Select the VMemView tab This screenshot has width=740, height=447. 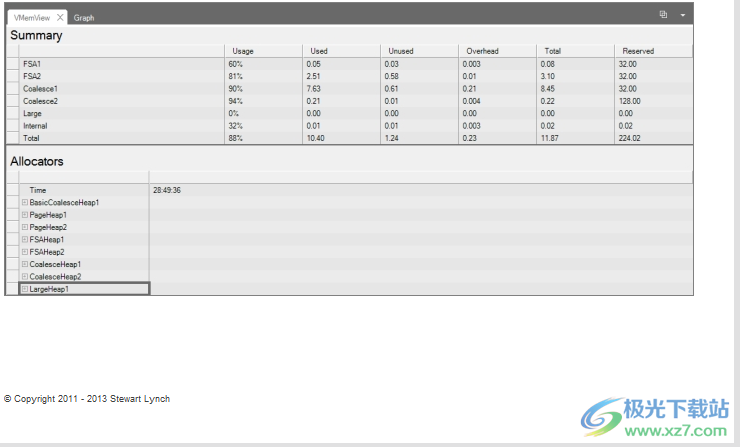32,18
